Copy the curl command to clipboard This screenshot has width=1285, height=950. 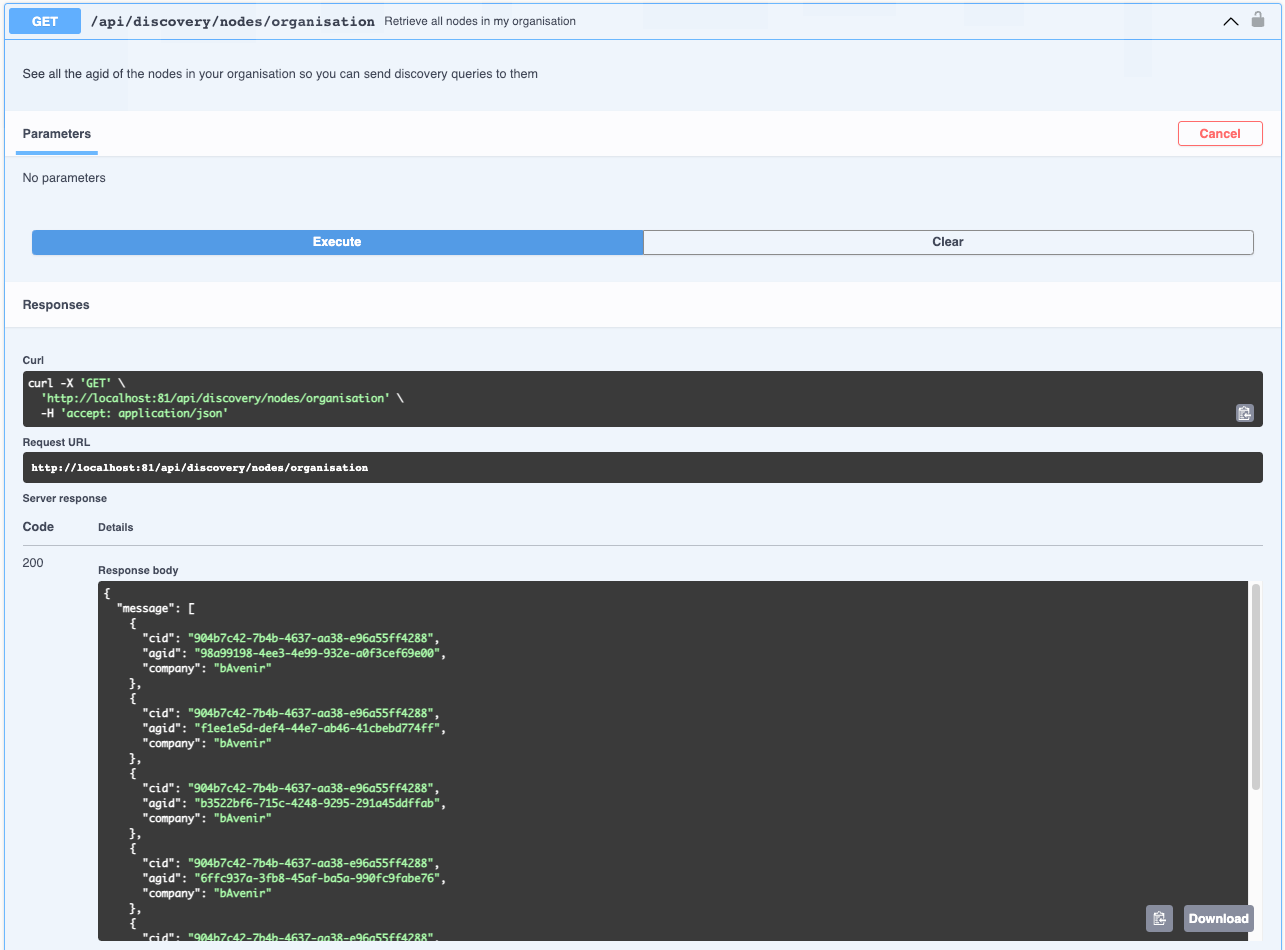point(1244,413)
